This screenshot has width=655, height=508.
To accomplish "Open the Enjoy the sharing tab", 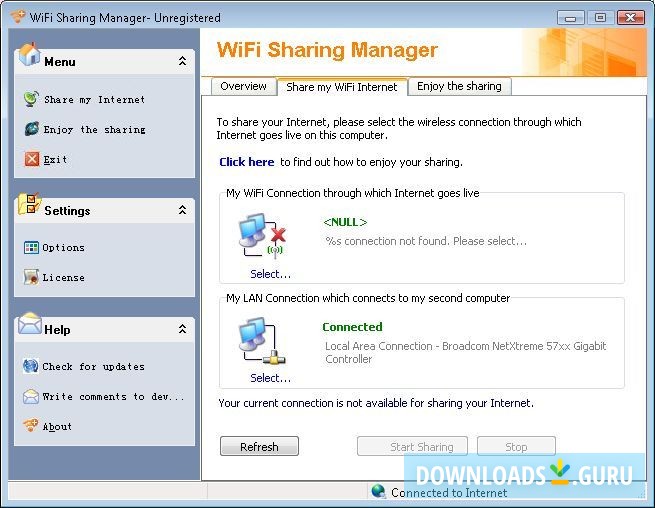I will coord(459,86).
